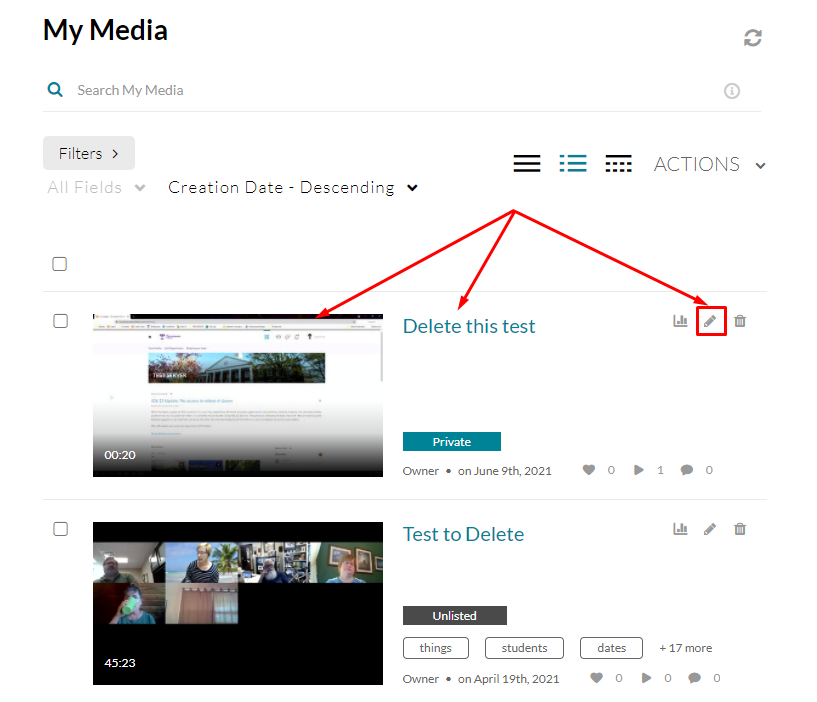This screenshot has height=702, width=817.
Task: Select the 'Delete this test' checkbox
Action: pos(60,321)
